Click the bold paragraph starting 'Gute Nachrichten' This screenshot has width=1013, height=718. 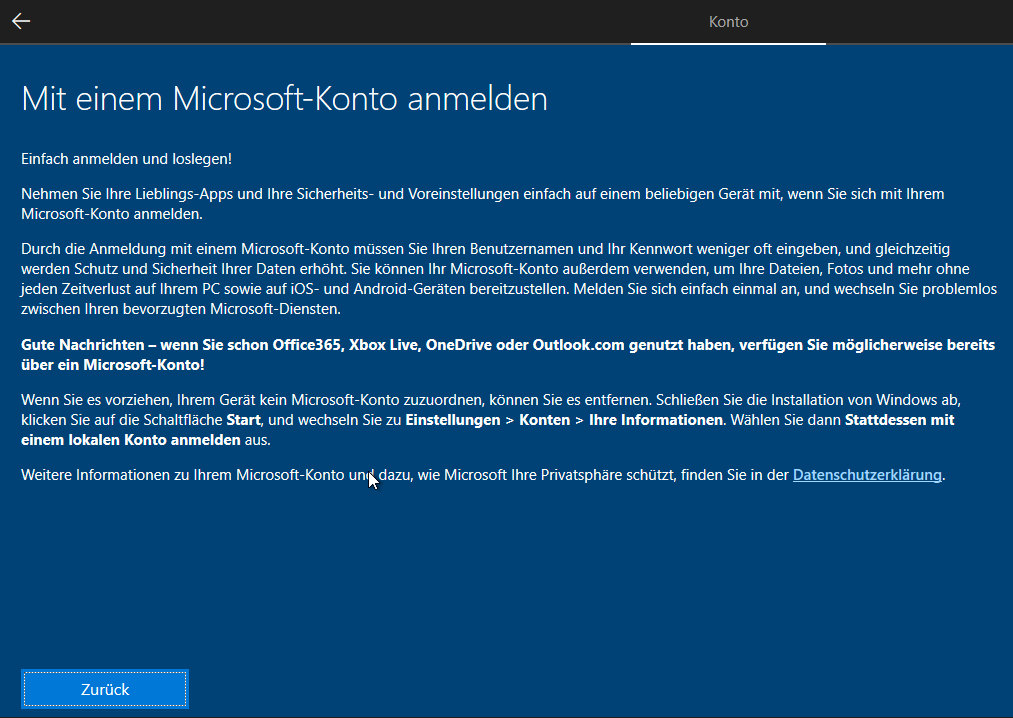(x=508, y=355)
